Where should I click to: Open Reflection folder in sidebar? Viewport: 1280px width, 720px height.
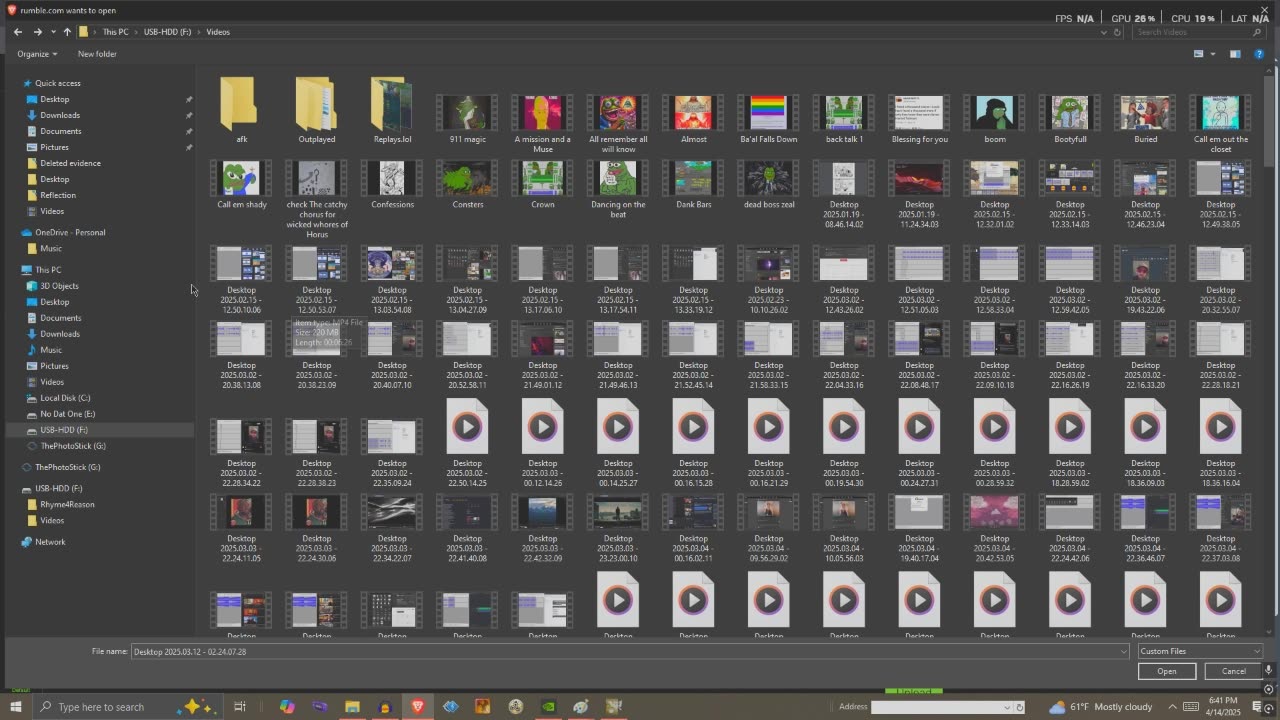tap(58, 195)
